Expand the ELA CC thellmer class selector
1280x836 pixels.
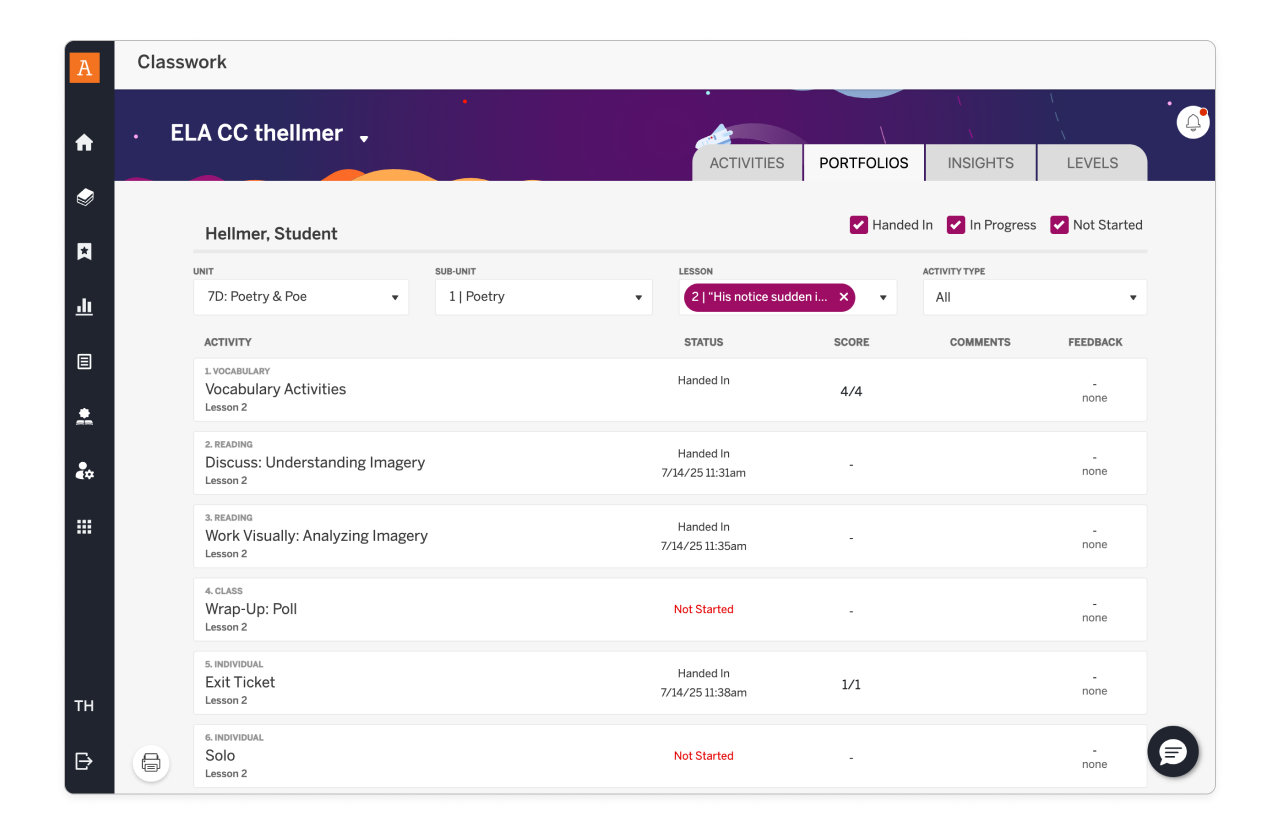pyautogui.click(x=364, y=138)
